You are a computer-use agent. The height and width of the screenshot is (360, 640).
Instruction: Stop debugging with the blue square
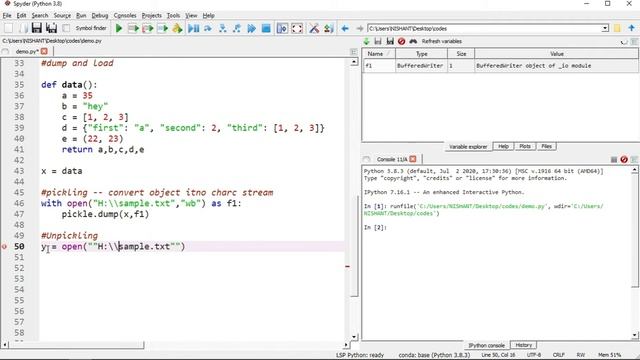point(266,28)
